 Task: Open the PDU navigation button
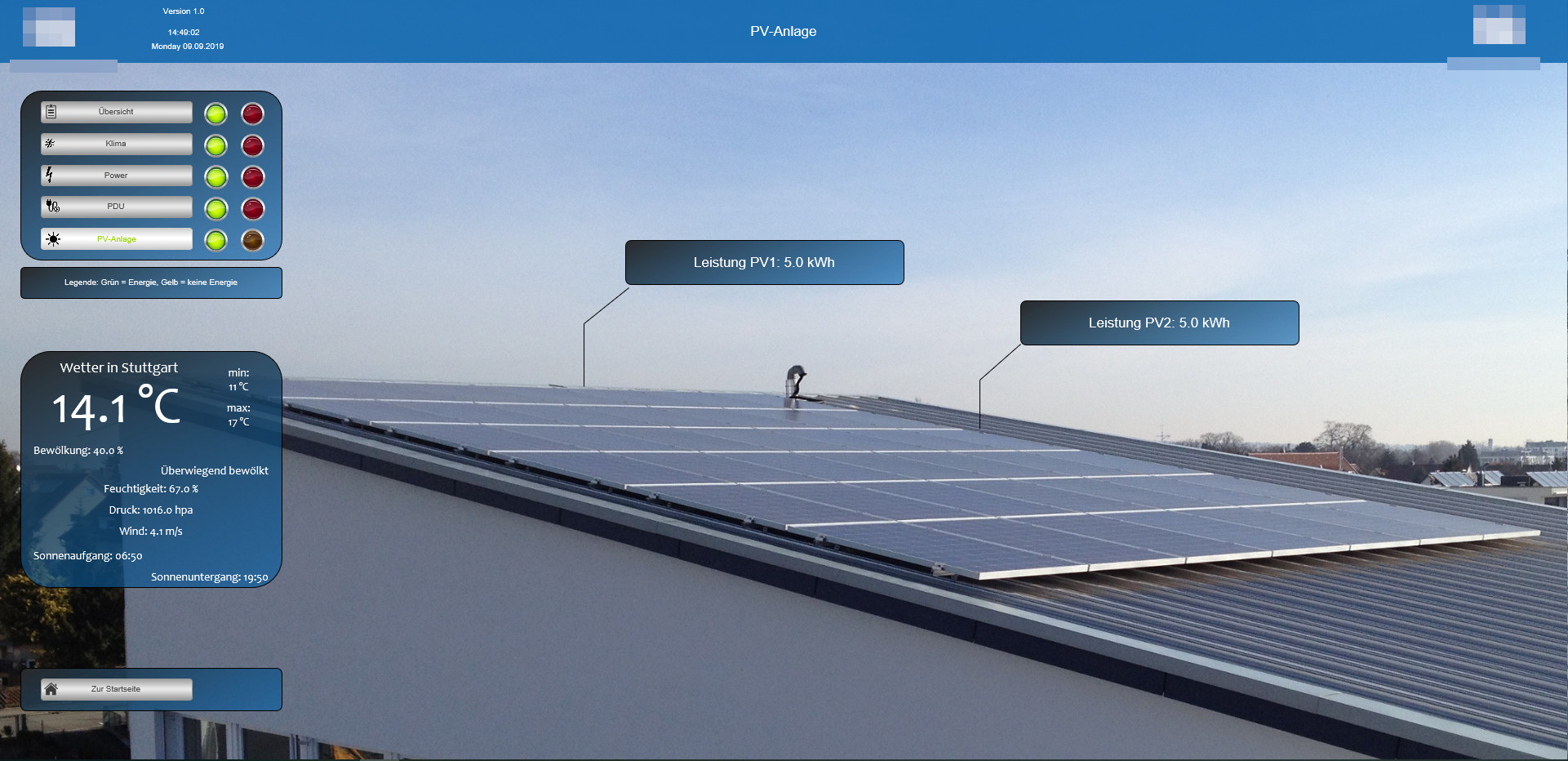(117, 207)
